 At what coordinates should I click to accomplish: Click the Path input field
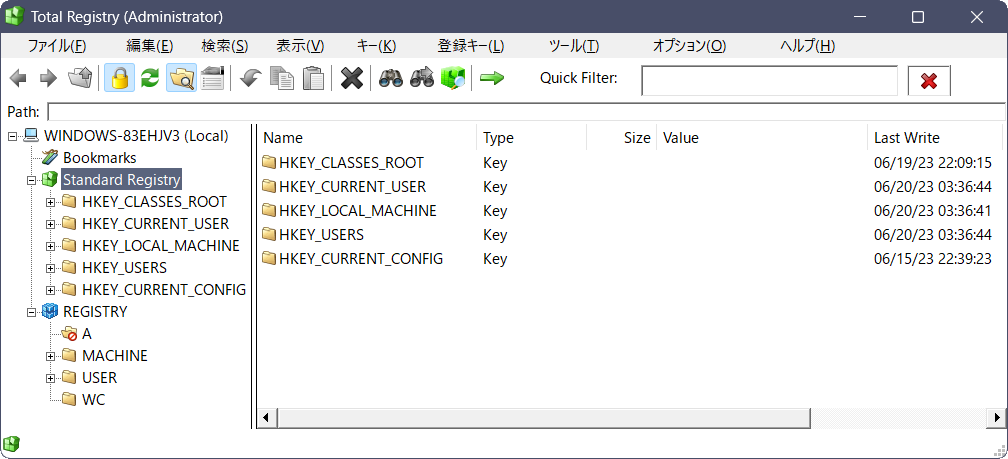click(526, 112)
